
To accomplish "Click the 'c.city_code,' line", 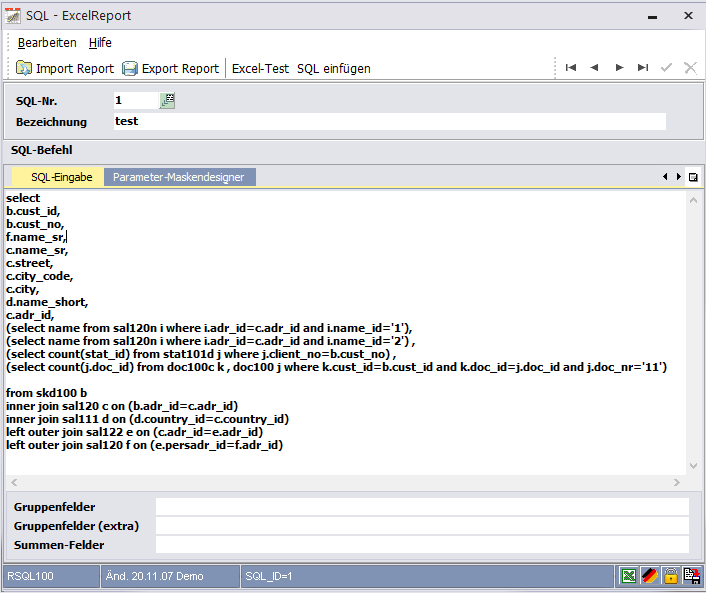I will [40, 276].
